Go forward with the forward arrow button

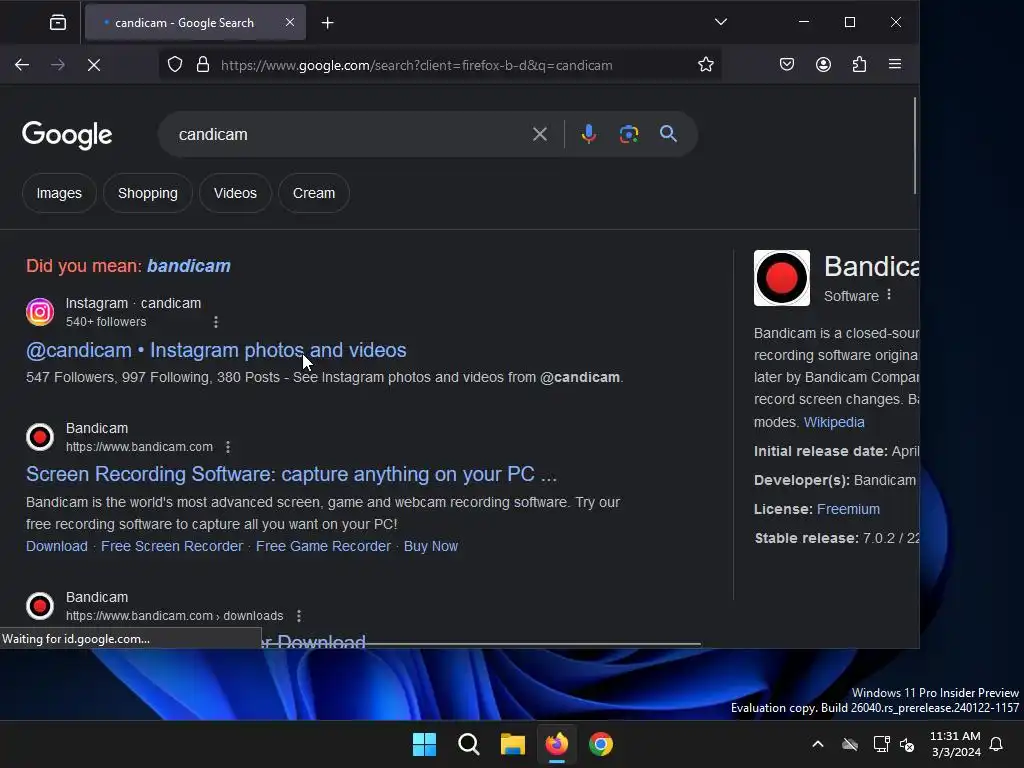click(x=58, y=65)
